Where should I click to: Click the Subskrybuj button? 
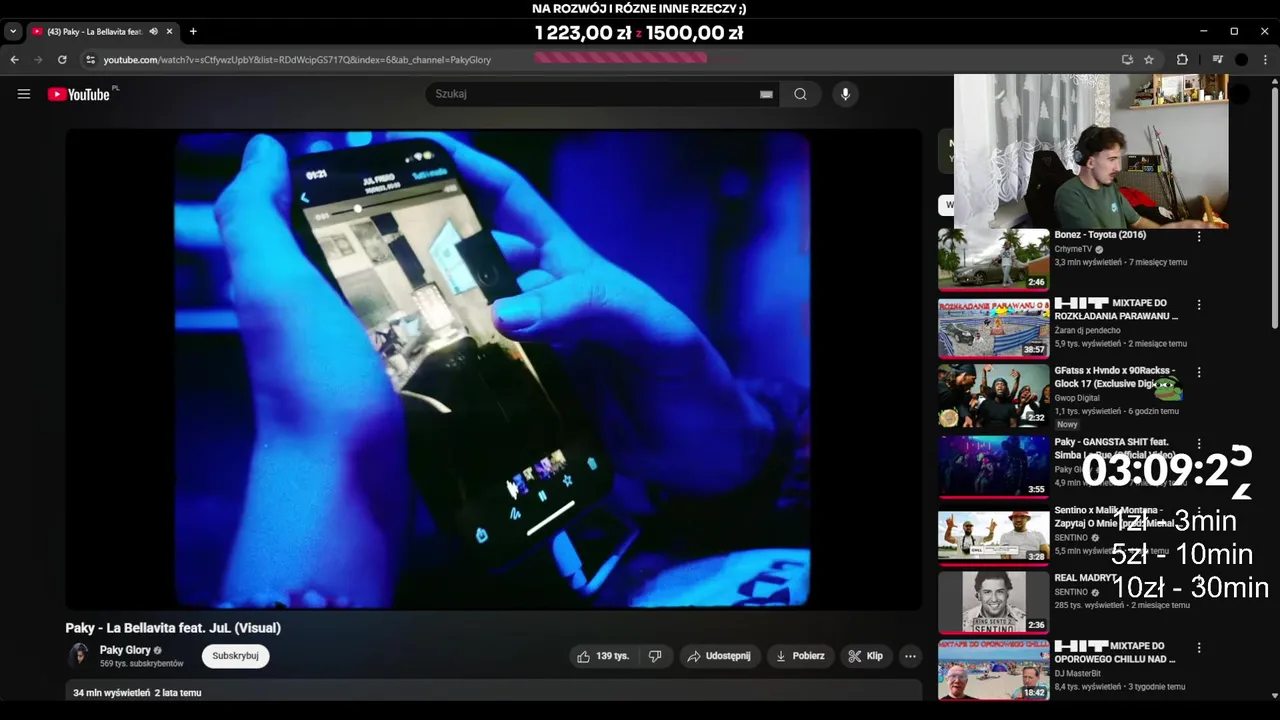click(235, 656)
